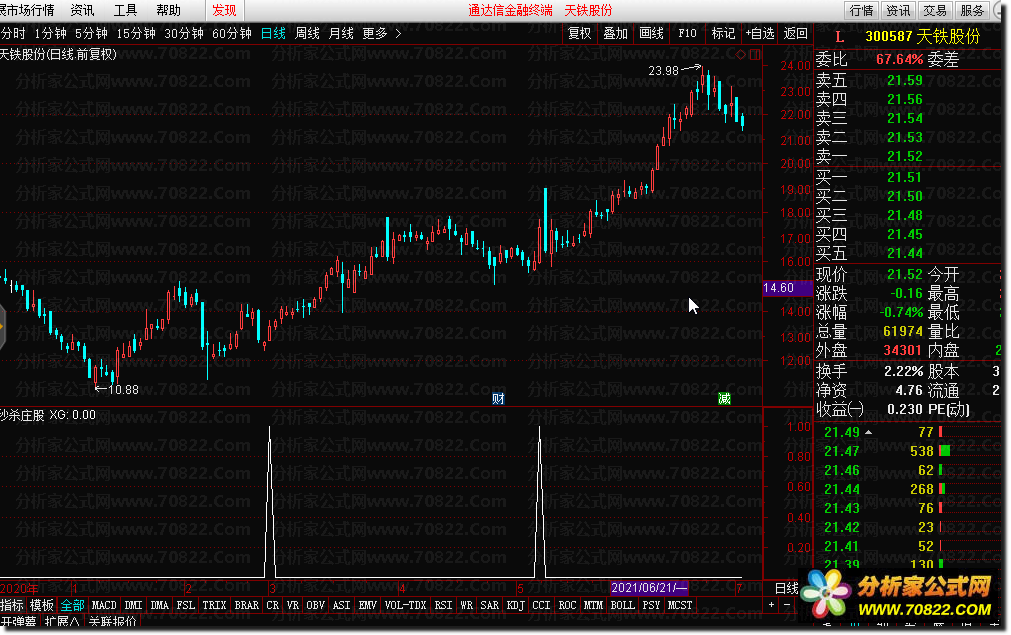Viewport: 1011px width, 635px height.
Task: Apply the MTM indicator
Action: tap(593, 605)
